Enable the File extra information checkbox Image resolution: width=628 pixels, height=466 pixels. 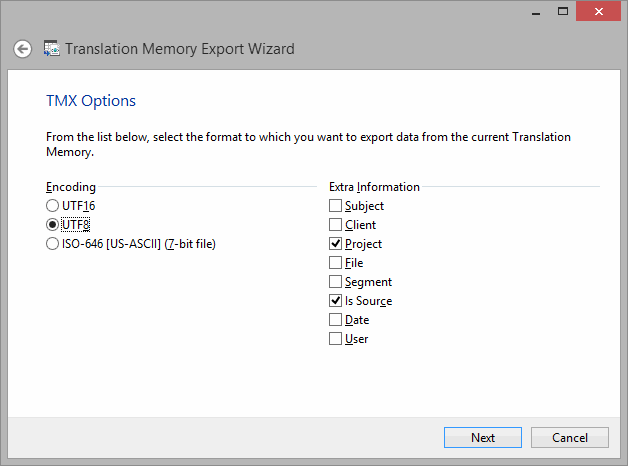point(335,263)
